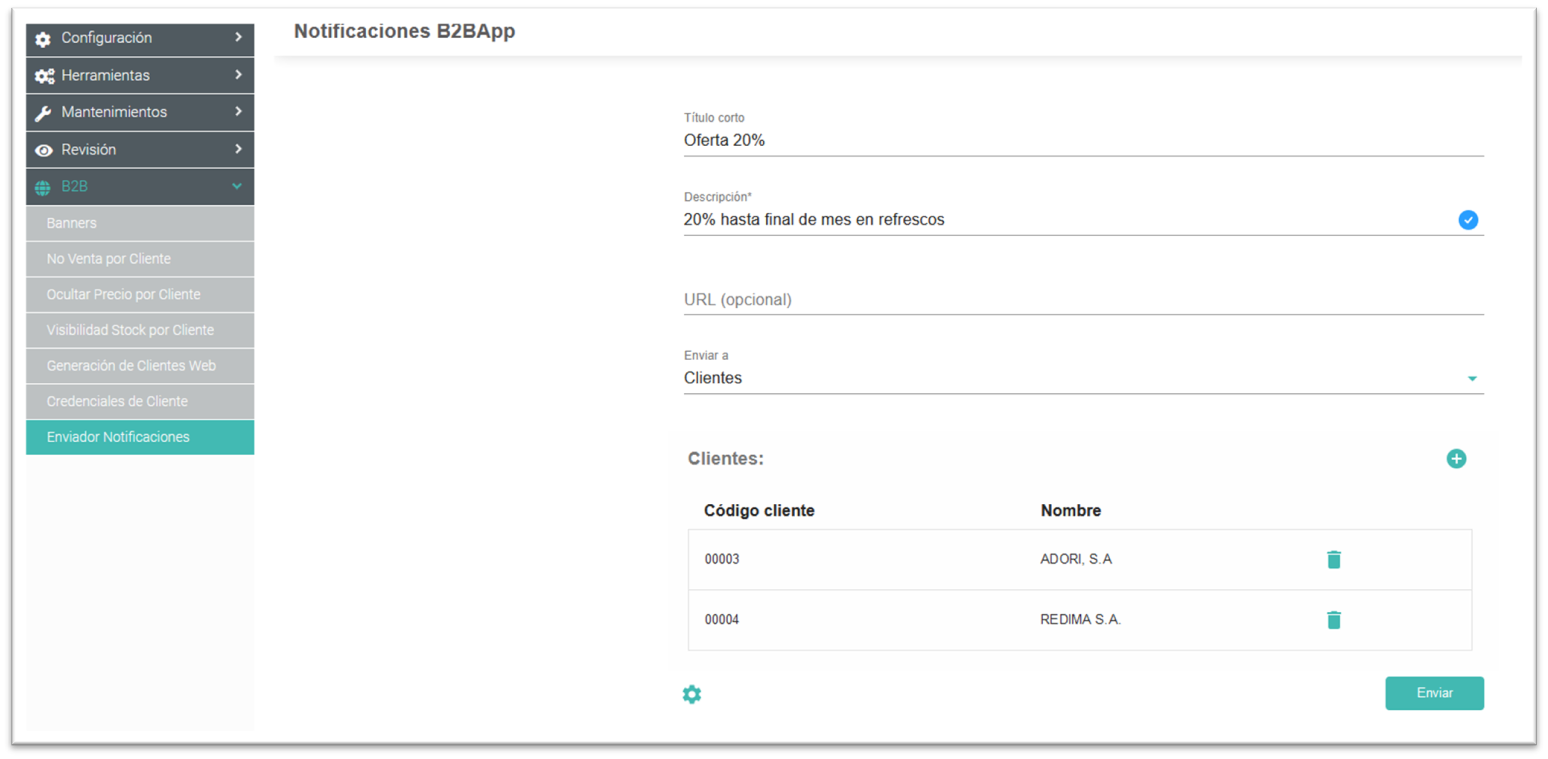Open the Herramientas menu
Screen dimensions: 1548x759
(140, 75)
